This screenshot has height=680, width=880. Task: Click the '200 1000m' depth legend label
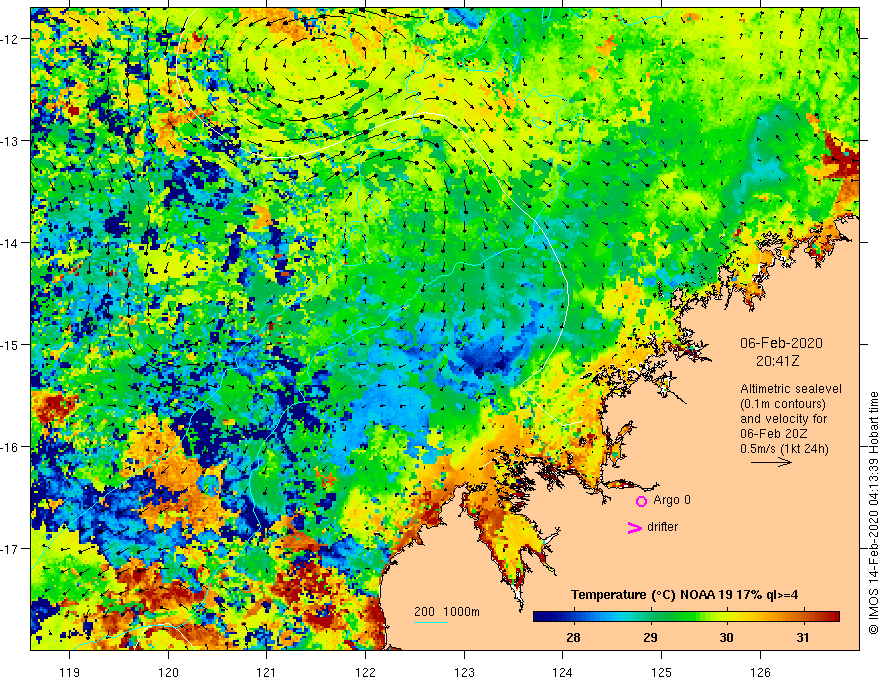(x=447, y=612)
